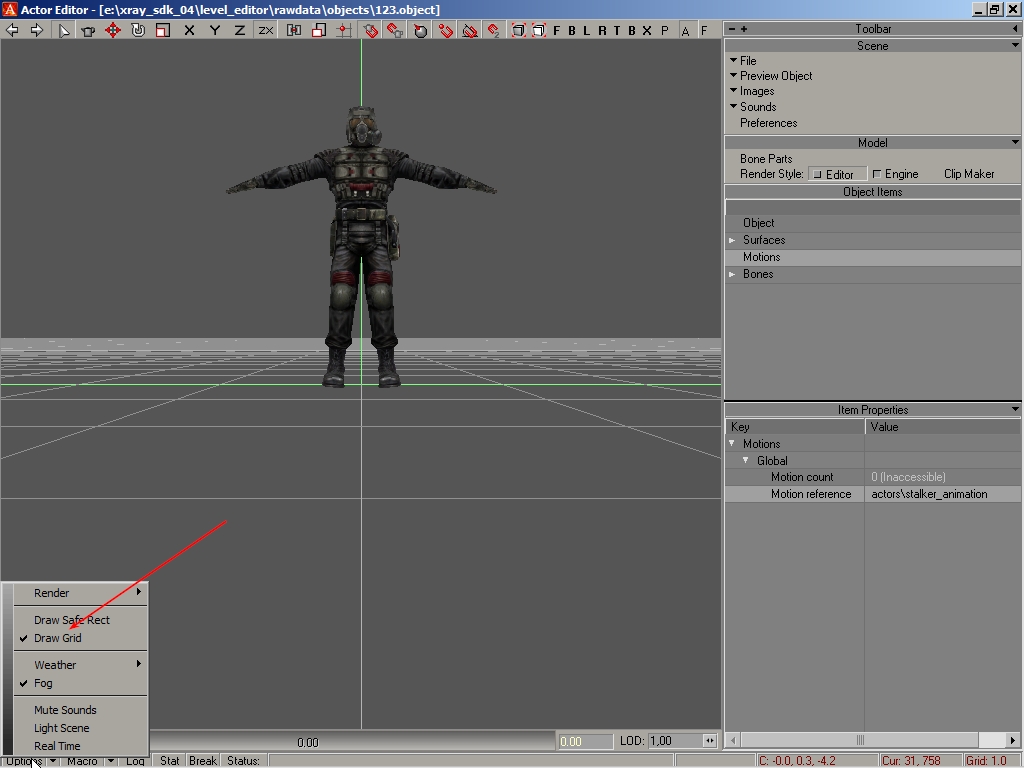Click the vertex snap magnet icon

click(445, 30)
